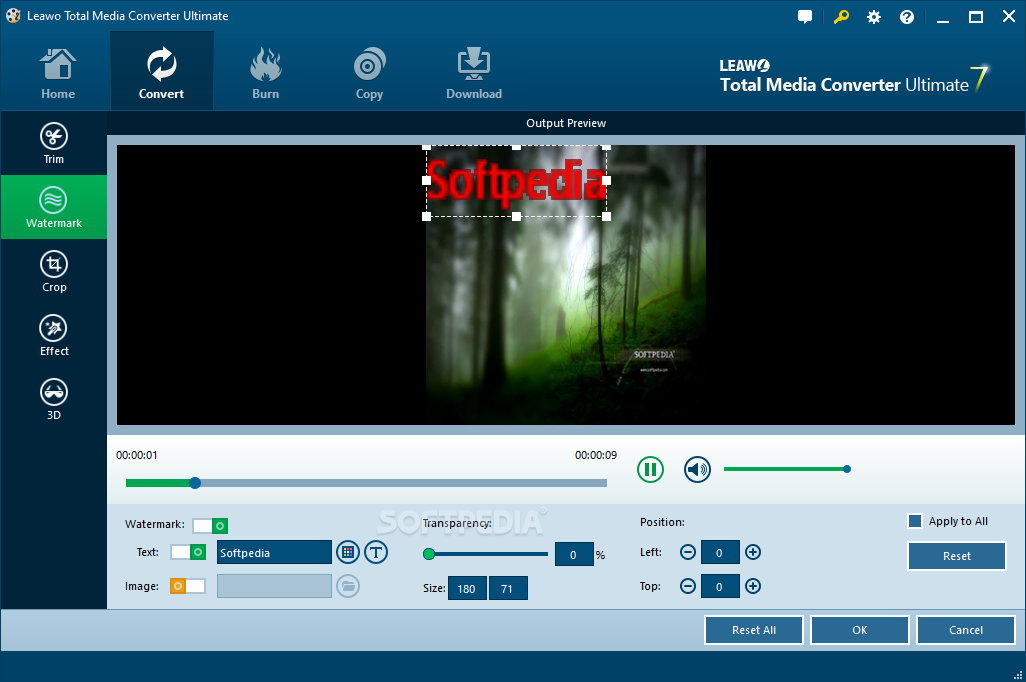Mute audio with the speaker icon
Screen dimensions: 1026x682
tap(698, 469)
